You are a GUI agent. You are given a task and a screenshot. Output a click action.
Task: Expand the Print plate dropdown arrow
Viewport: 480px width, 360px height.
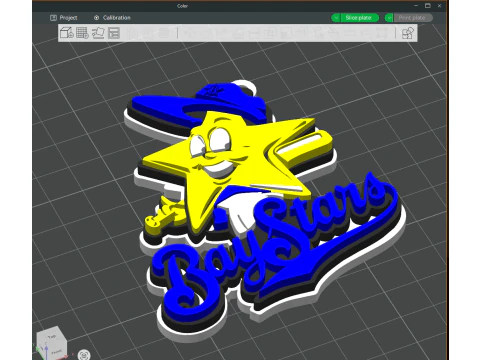[x=389, y=18]
